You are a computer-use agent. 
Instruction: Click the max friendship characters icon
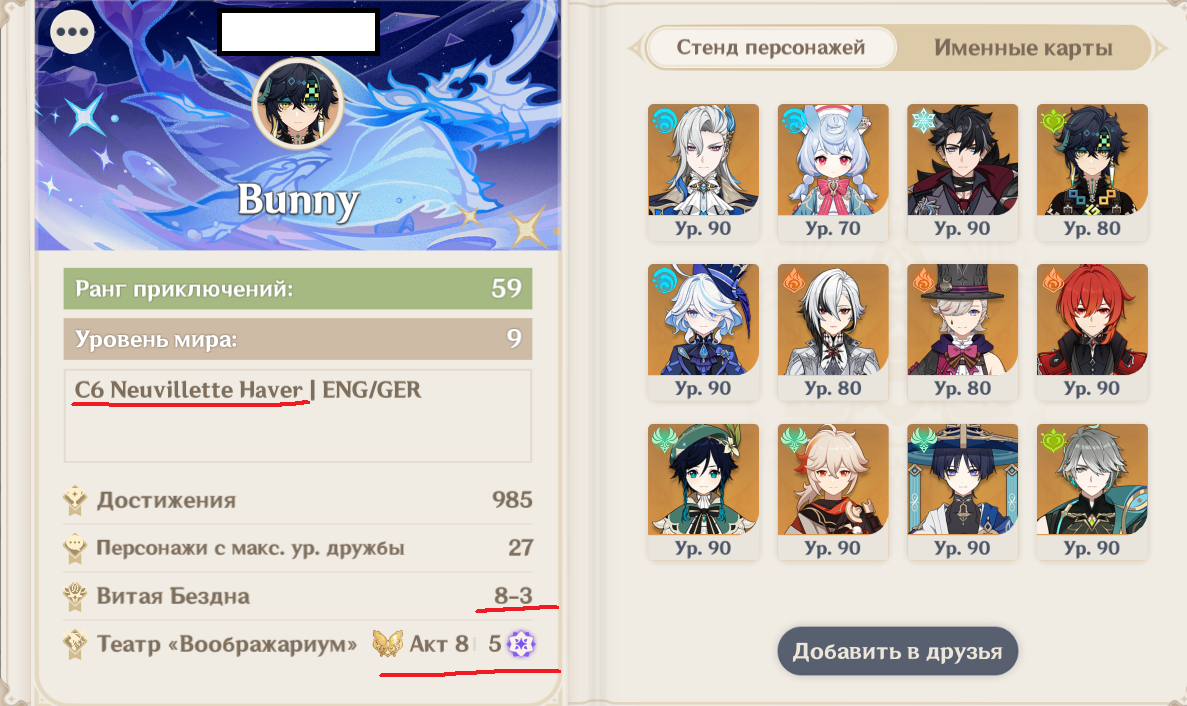[75, 548]
